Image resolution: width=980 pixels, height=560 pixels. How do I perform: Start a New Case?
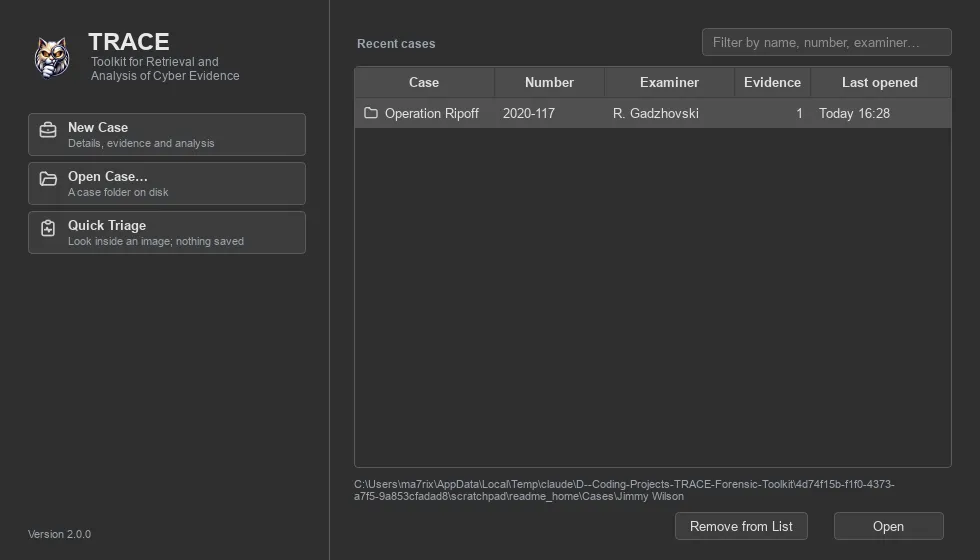[x=167, y=134]
